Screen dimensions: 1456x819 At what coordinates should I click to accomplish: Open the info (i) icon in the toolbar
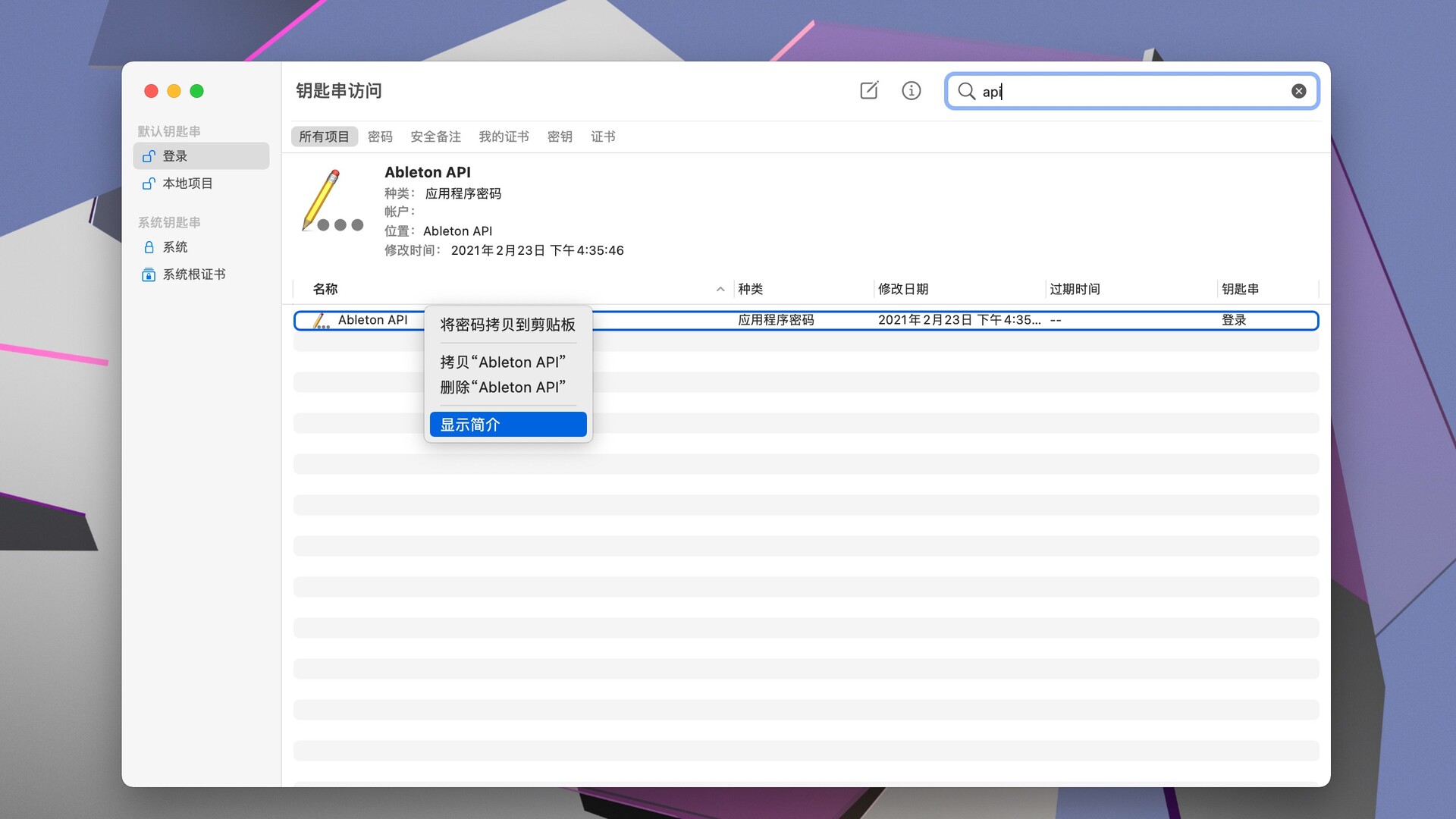pyautogui.click(x=912, y=90)
